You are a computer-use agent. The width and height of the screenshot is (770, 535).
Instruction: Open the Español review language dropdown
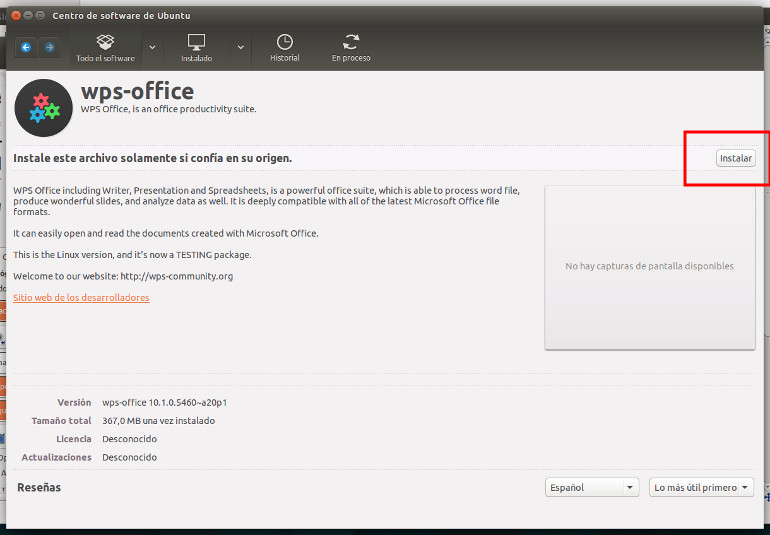[x=592, y=487]
